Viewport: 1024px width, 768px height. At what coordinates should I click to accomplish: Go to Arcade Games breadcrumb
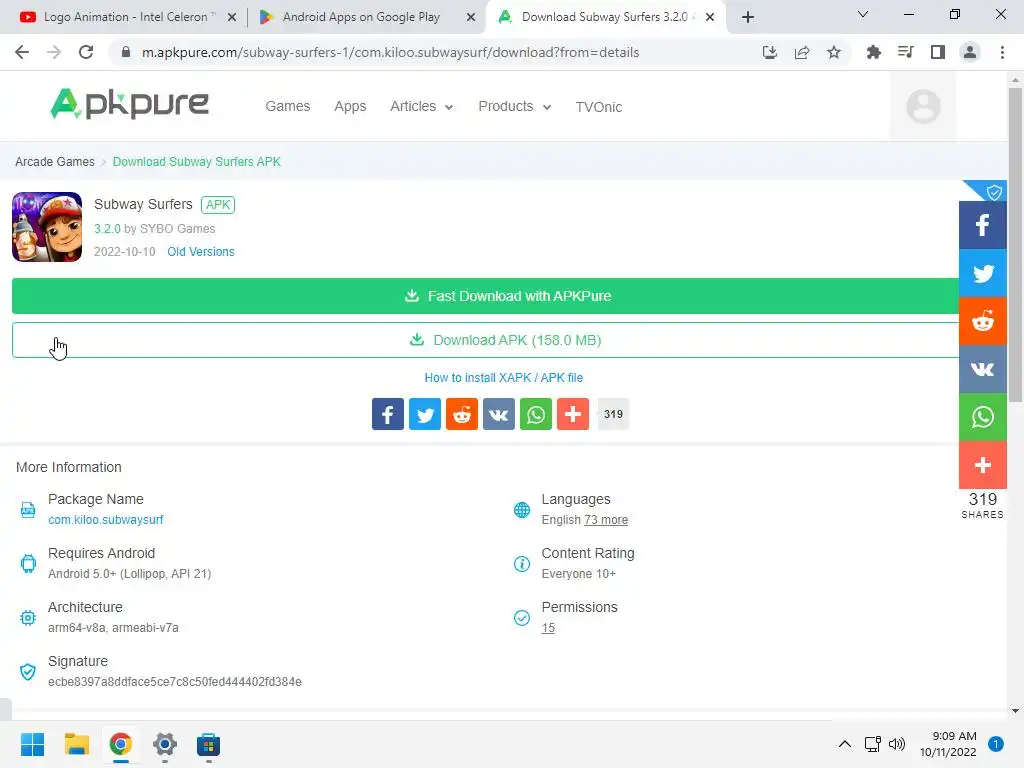point(55,161)
